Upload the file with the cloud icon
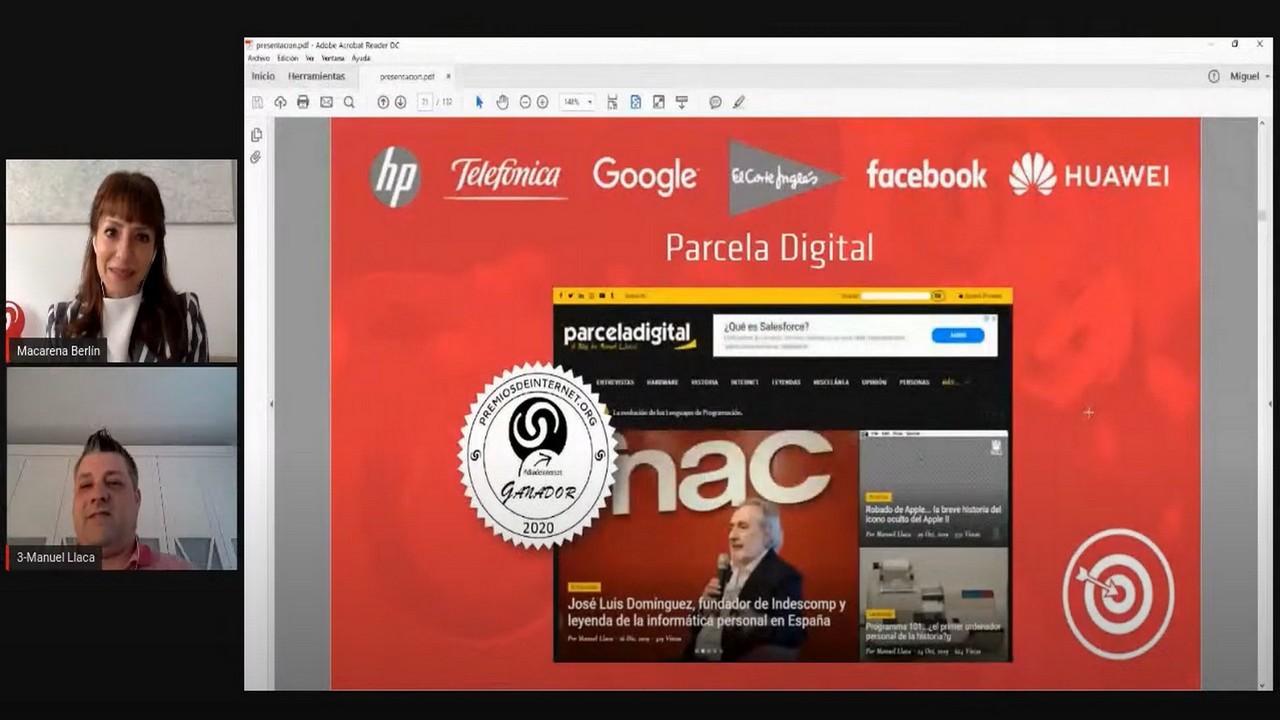 click(280, 102)
